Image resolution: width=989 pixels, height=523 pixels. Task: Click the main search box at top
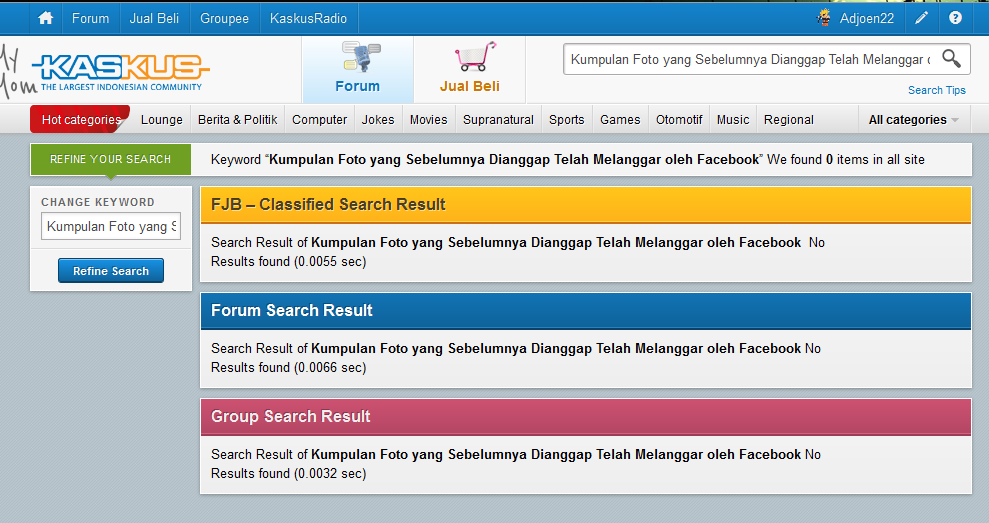pos(751,59)
